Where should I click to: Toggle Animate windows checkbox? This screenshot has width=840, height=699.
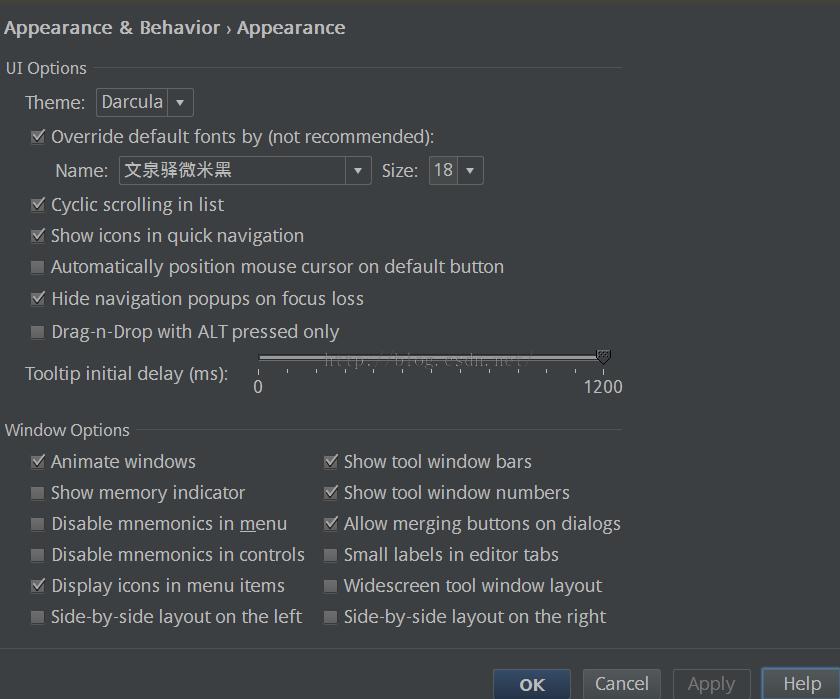(x=38, y=462)
